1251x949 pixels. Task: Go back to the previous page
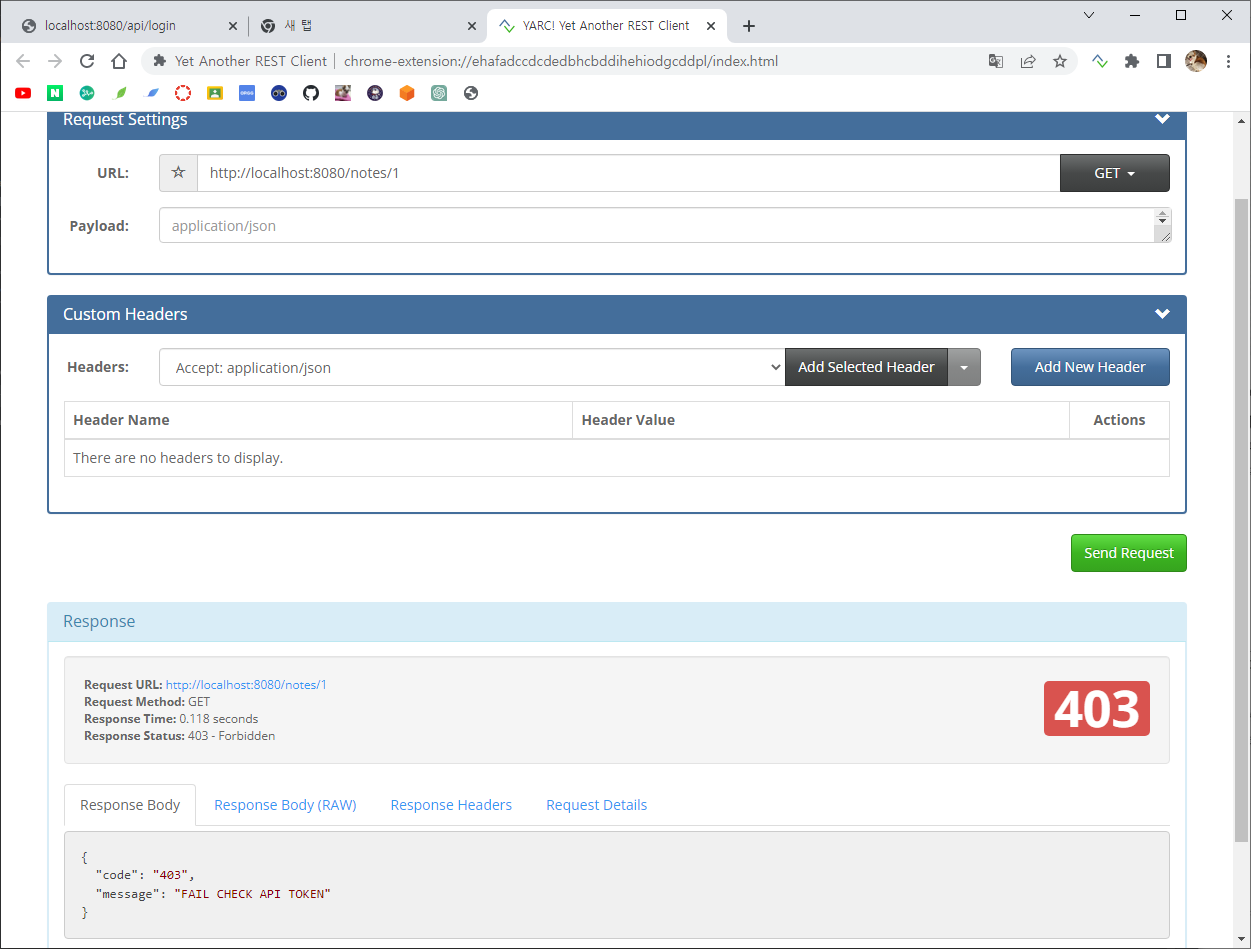tap(24, 61)
